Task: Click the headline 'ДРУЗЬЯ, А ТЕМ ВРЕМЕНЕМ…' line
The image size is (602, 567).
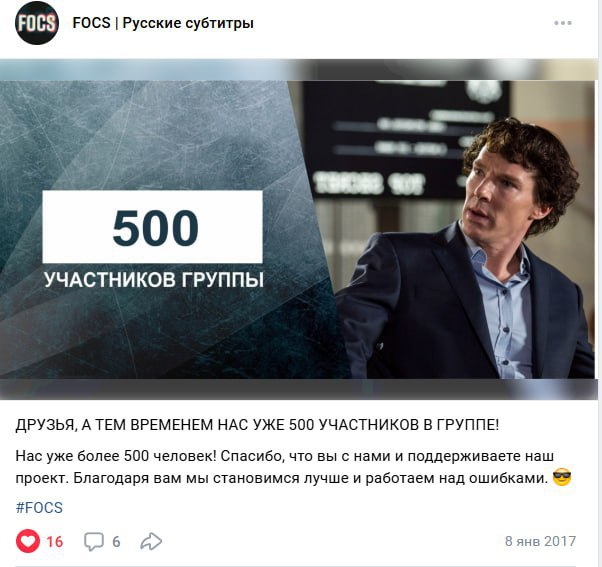Action: coord(257,425)
